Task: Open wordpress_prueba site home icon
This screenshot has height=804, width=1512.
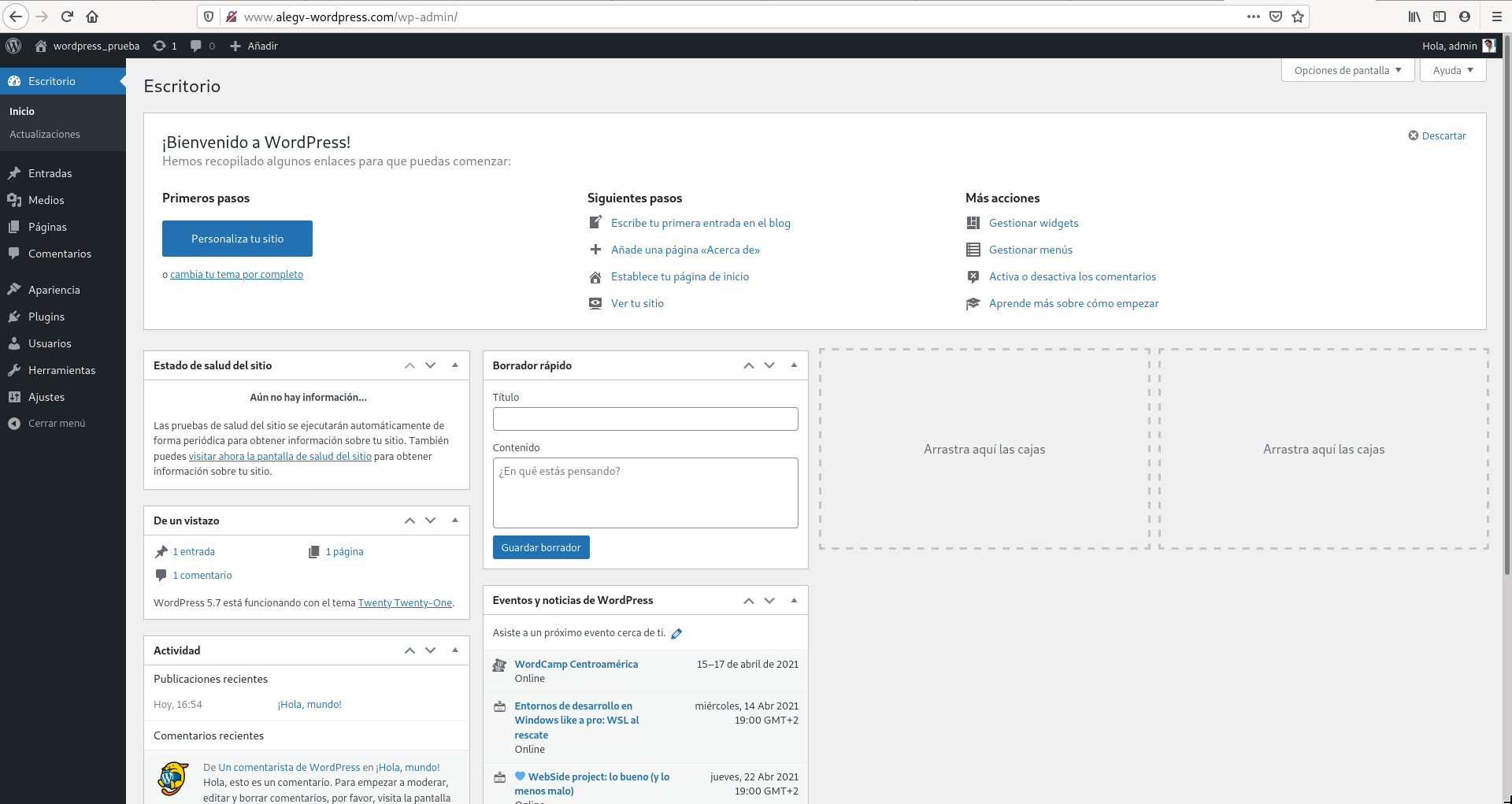Action: [41, 46]
